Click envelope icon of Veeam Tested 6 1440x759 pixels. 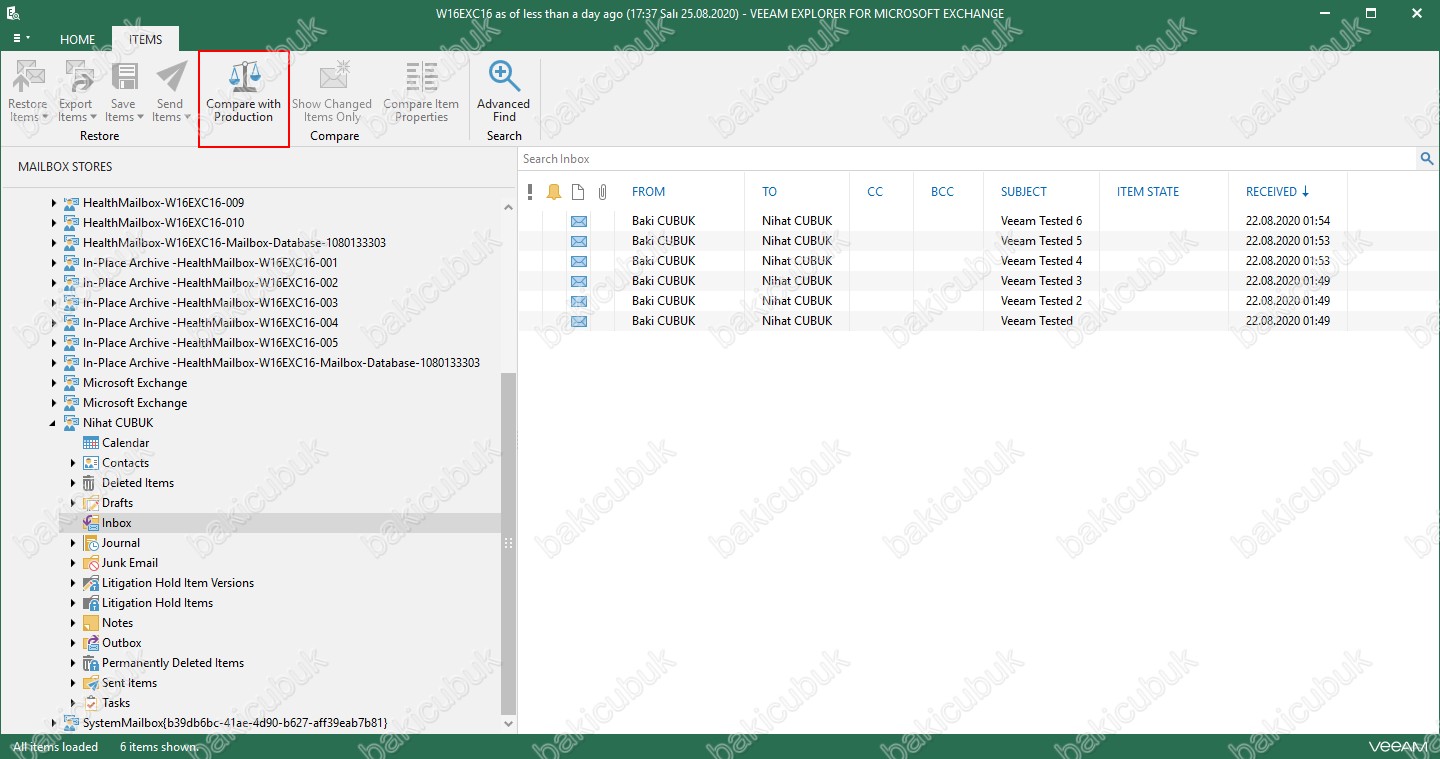[579, 221]
